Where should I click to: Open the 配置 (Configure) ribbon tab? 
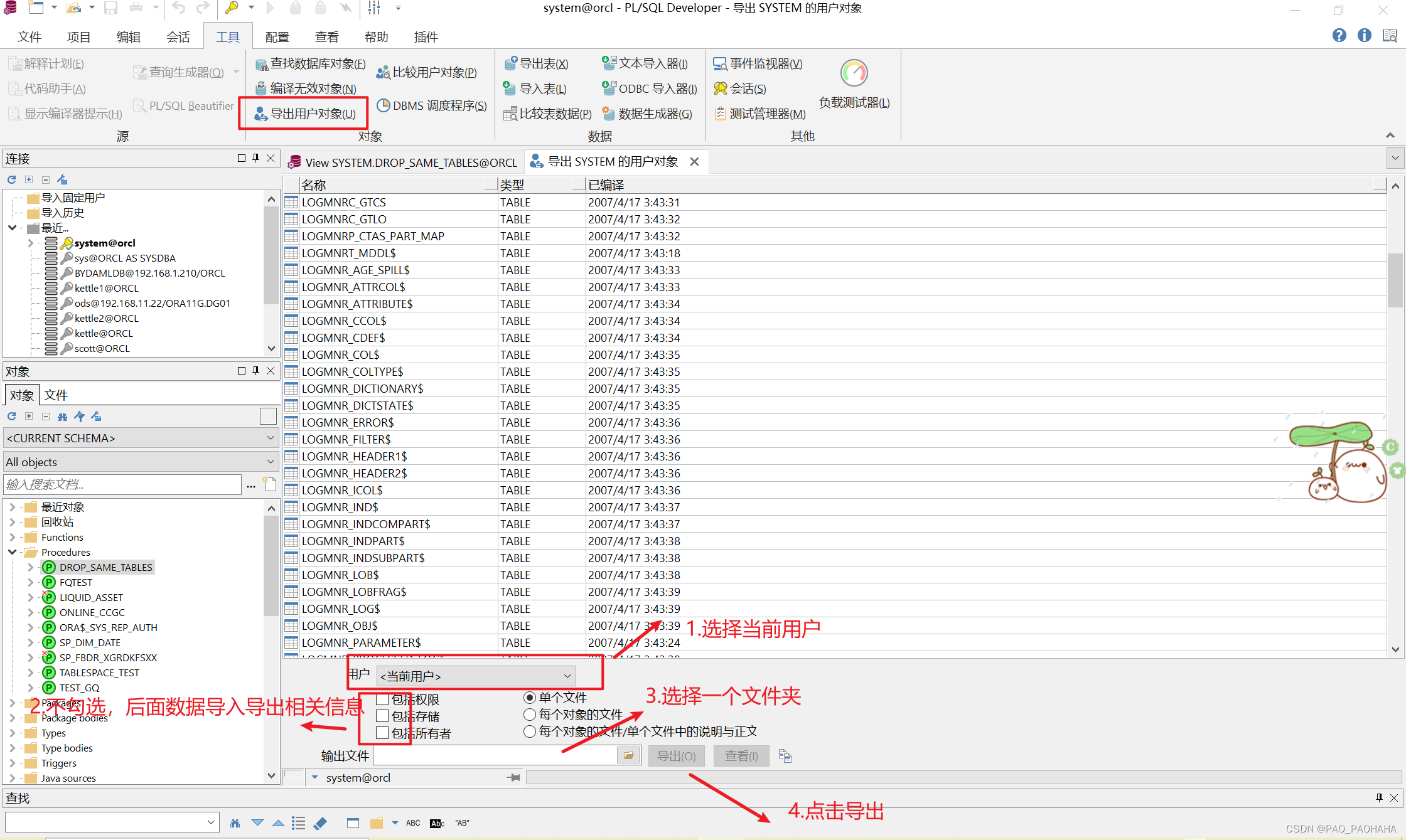tap(277, 37)
